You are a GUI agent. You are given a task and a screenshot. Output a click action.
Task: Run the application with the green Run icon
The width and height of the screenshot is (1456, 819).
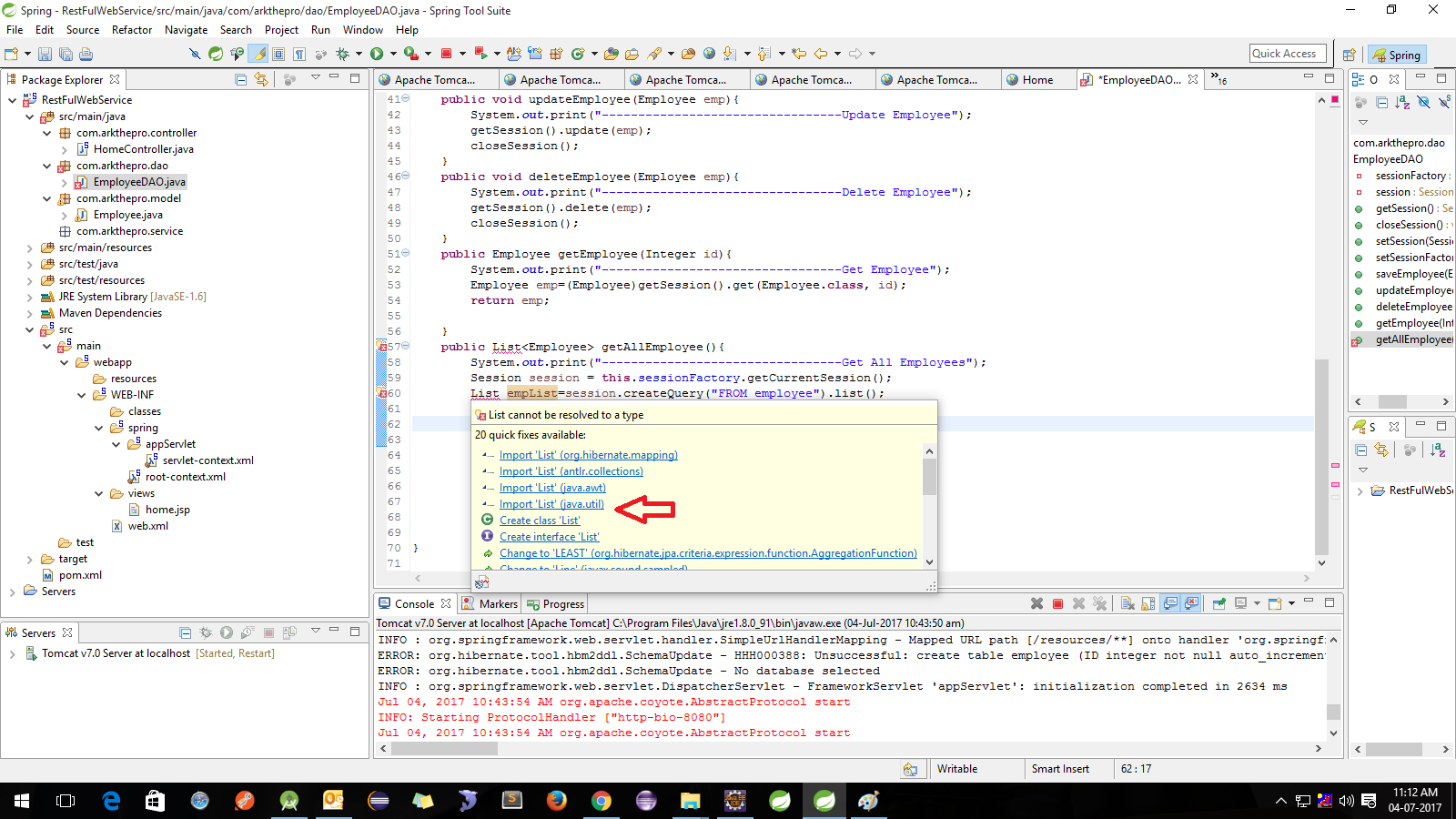pyautogui.click(x=376, y=54)
